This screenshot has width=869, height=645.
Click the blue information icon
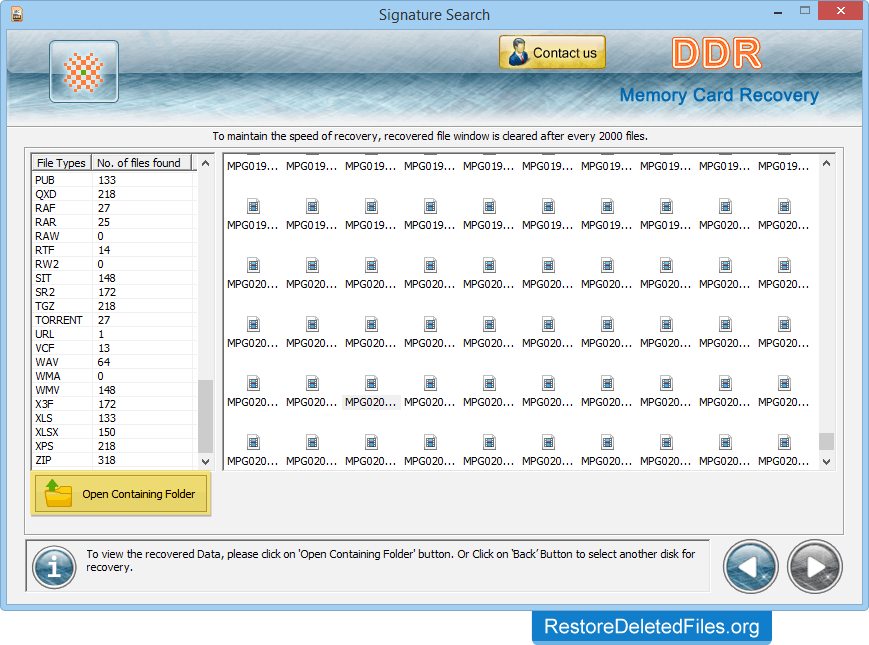tap(54, 567)
